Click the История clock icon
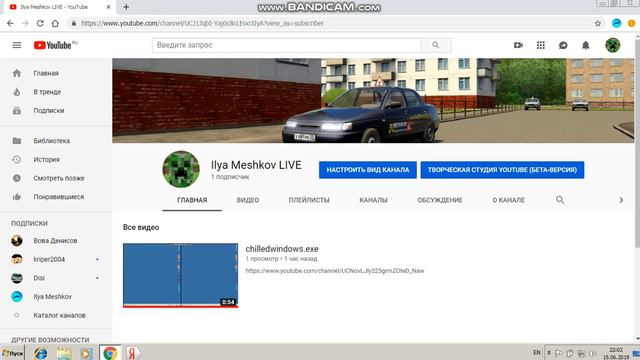This screenshot has height=360, width=640. (17, 159)
